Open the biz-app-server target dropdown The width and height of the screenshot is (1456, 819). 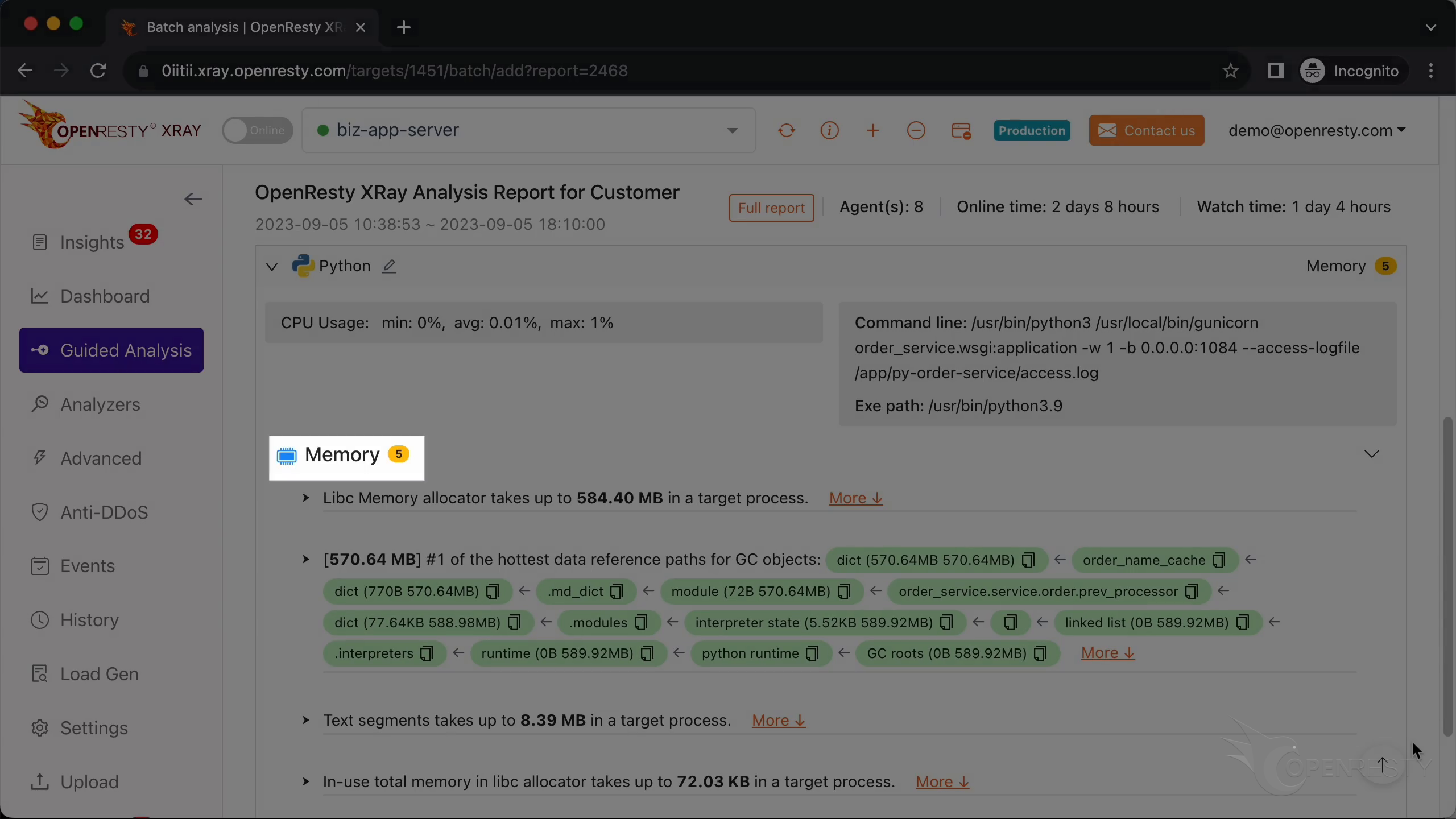pyautogui.click(x=528, y=130)
